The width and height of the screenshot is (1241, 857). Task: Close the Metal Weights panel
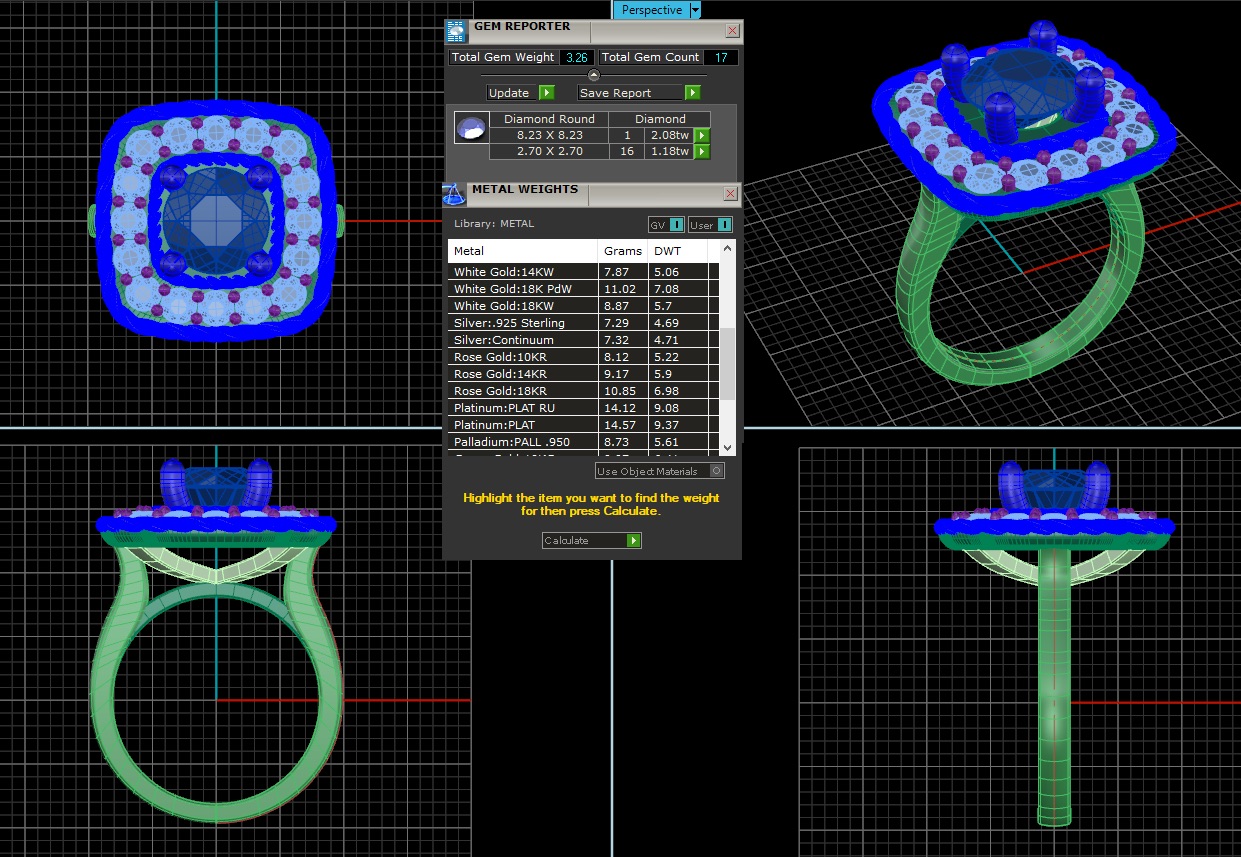pos(731,193)
